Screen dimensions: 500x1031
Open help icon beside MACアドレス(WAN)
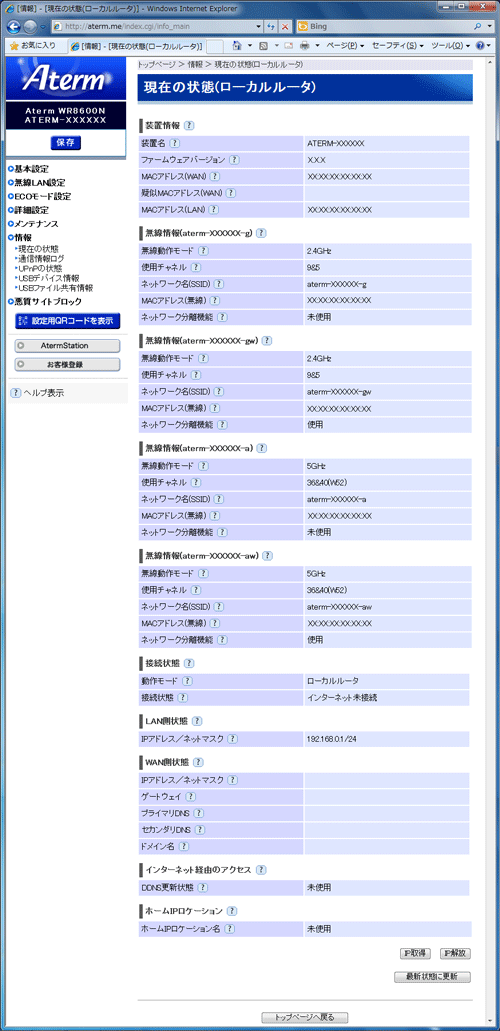tap(214, 176)
